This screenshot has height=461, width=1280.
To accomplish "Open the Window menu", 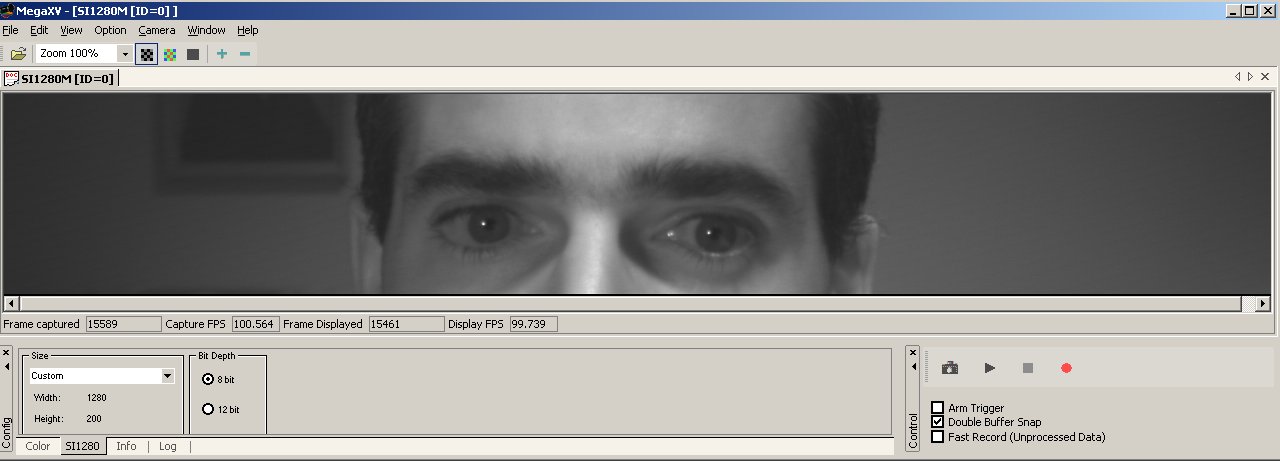I will [x=207, y=30].
